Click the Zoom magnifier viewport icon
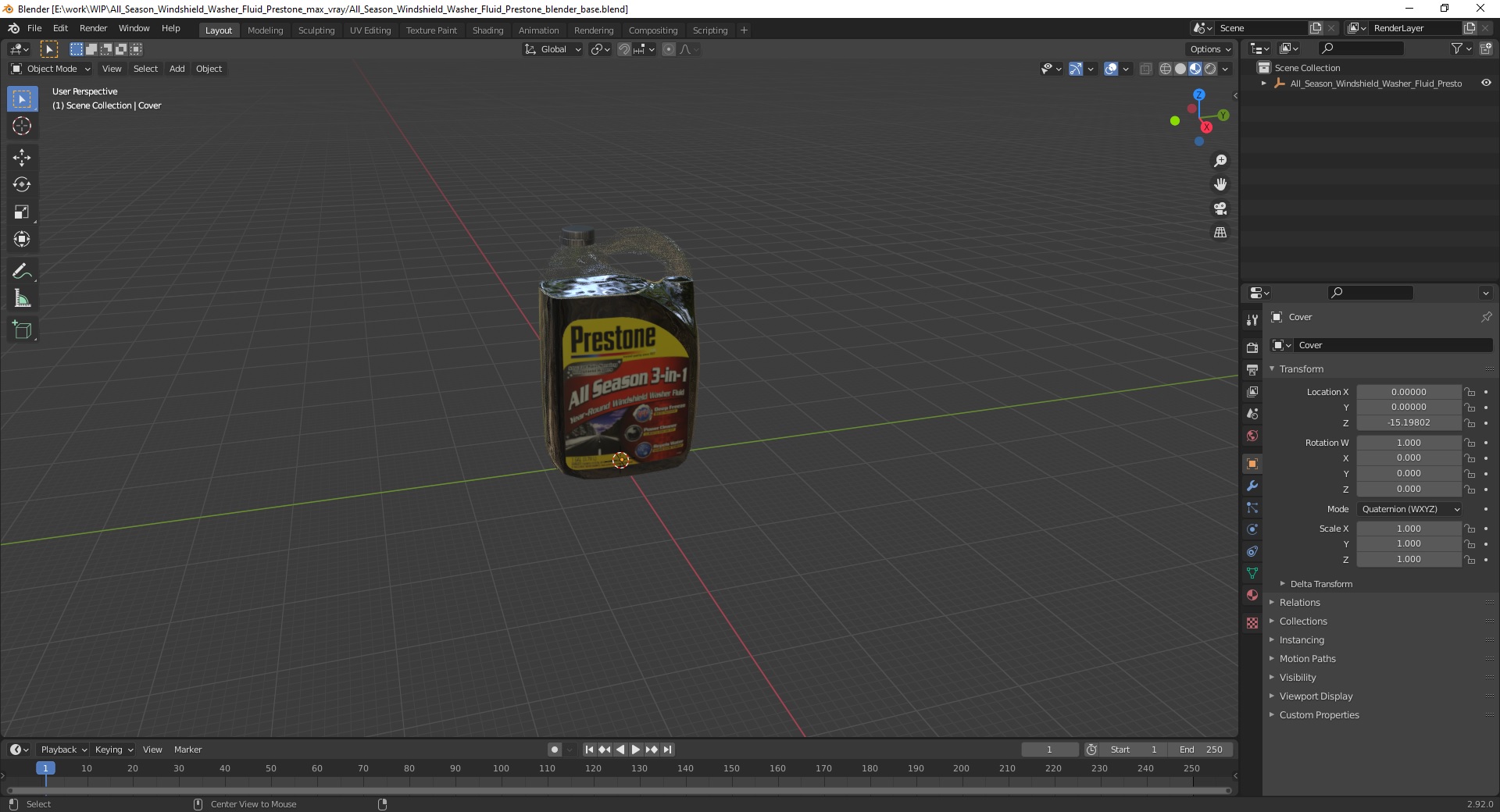The height and width of the screenshot is (812, 1500). 1220,161
